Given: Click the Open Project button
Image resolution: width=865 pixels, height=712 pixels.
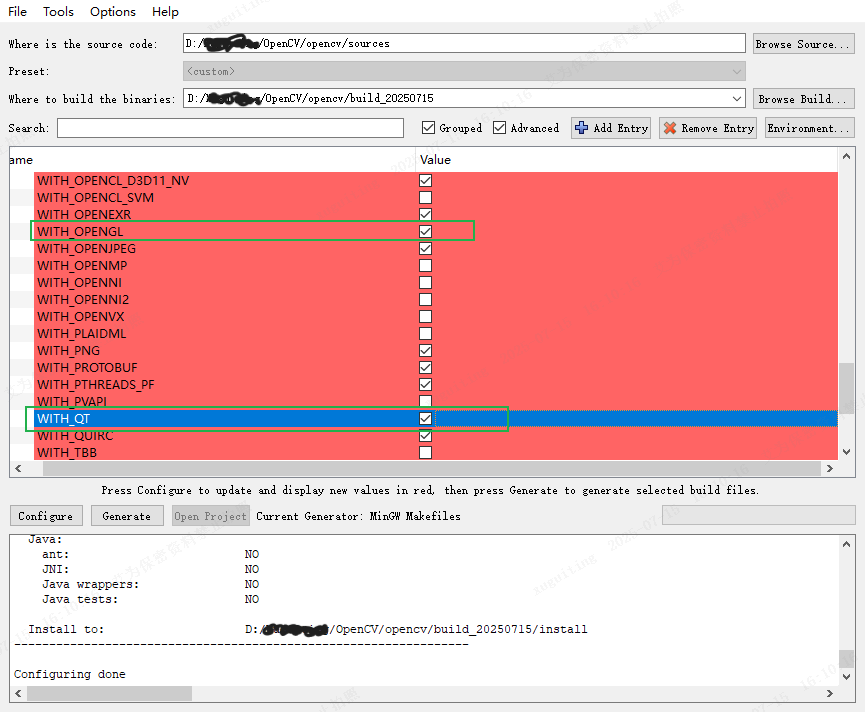Looking at the screenshot, I should [x=211, y=516].
